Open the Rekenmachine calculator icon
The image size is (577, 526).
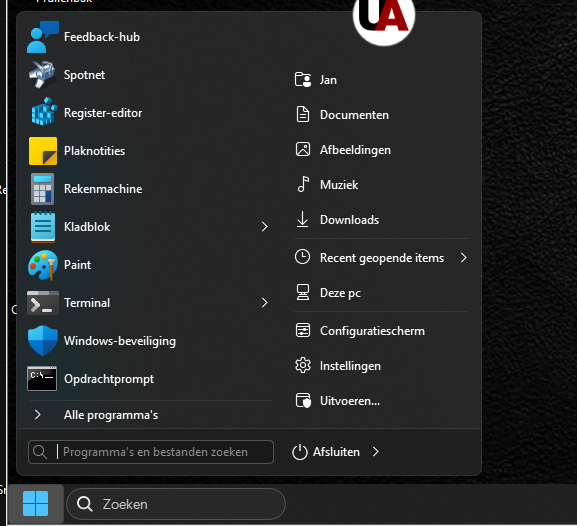coord(43,189)
